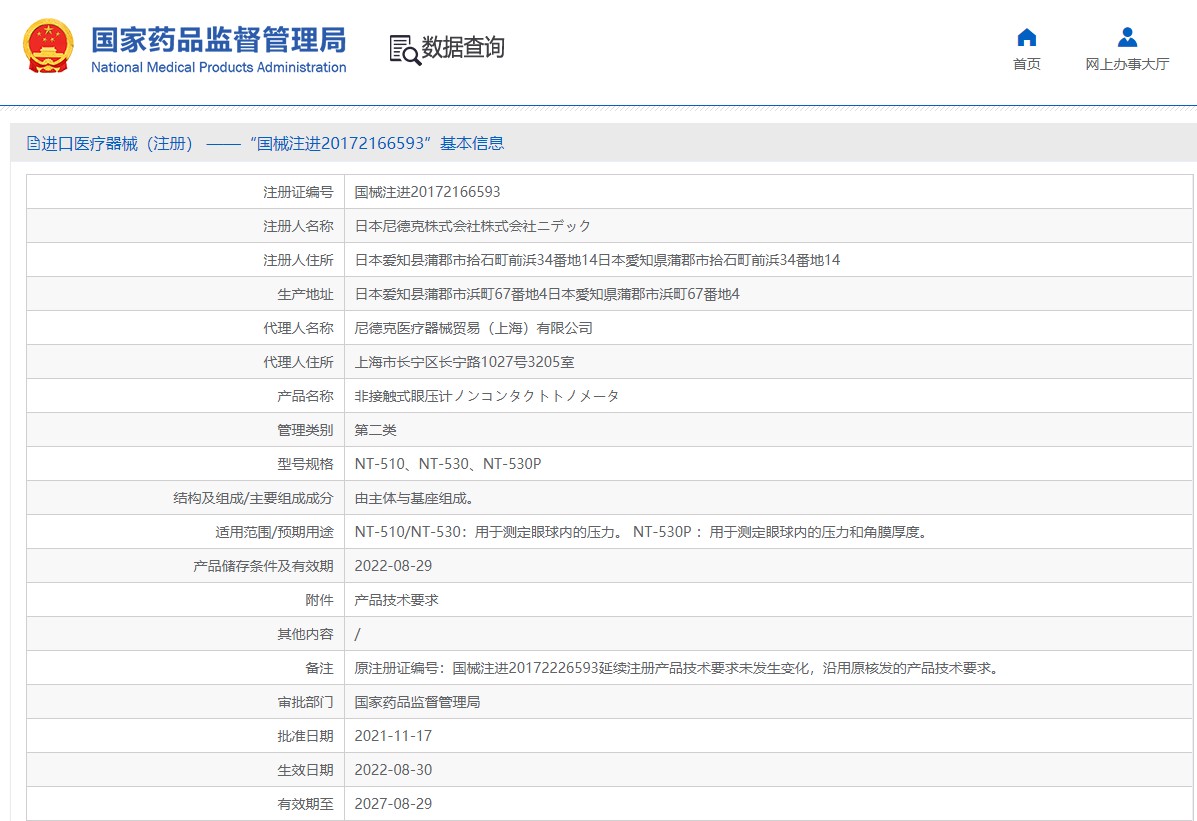Select the 批准日期 label

tap(305, 736)
